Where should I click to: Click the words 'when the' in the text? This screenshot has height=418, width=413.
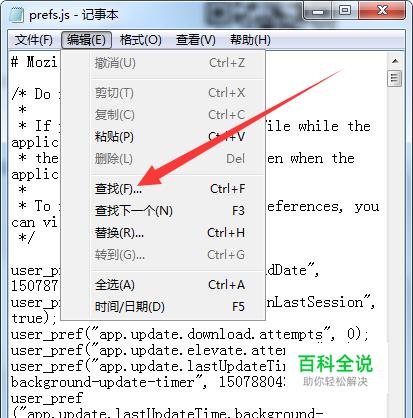[322, 158]
